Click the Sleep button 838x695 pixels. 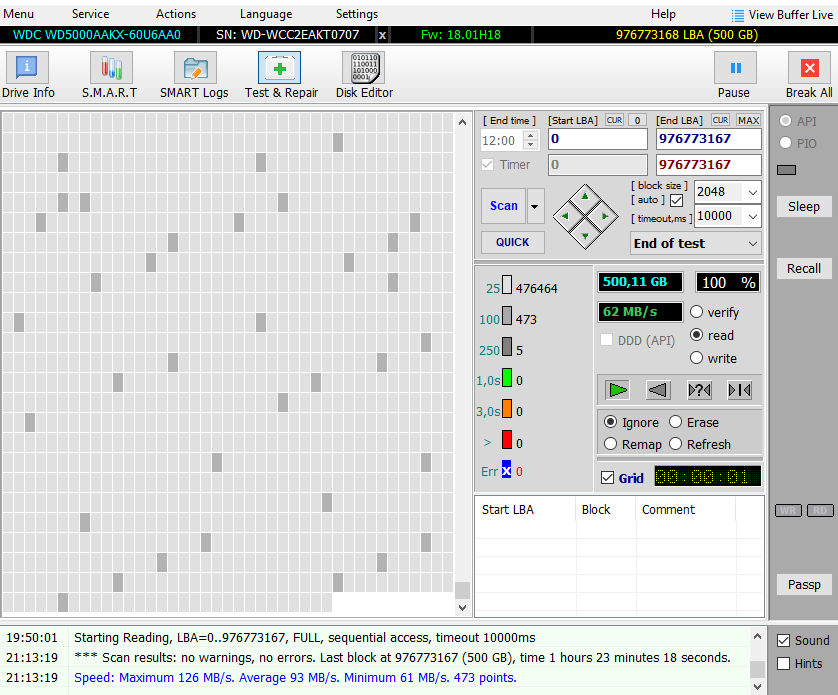803,207
